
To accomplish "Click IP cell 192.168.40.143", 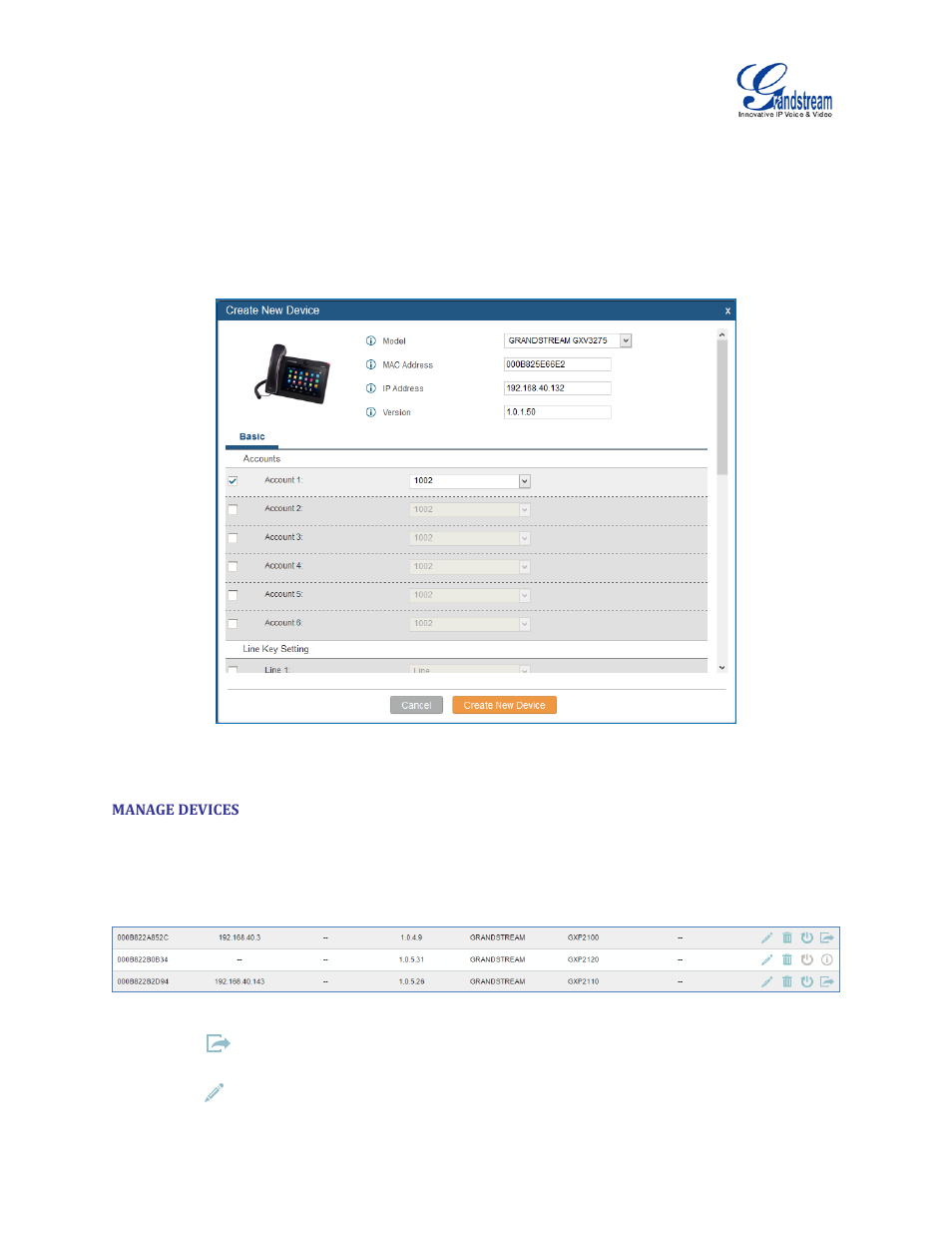I will pos(239,981).
